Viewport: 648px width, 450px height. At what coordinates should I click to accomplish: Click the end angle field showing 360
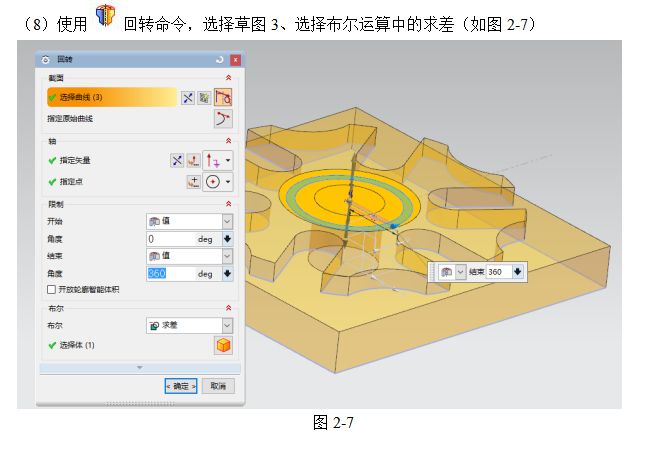[171, 274]
